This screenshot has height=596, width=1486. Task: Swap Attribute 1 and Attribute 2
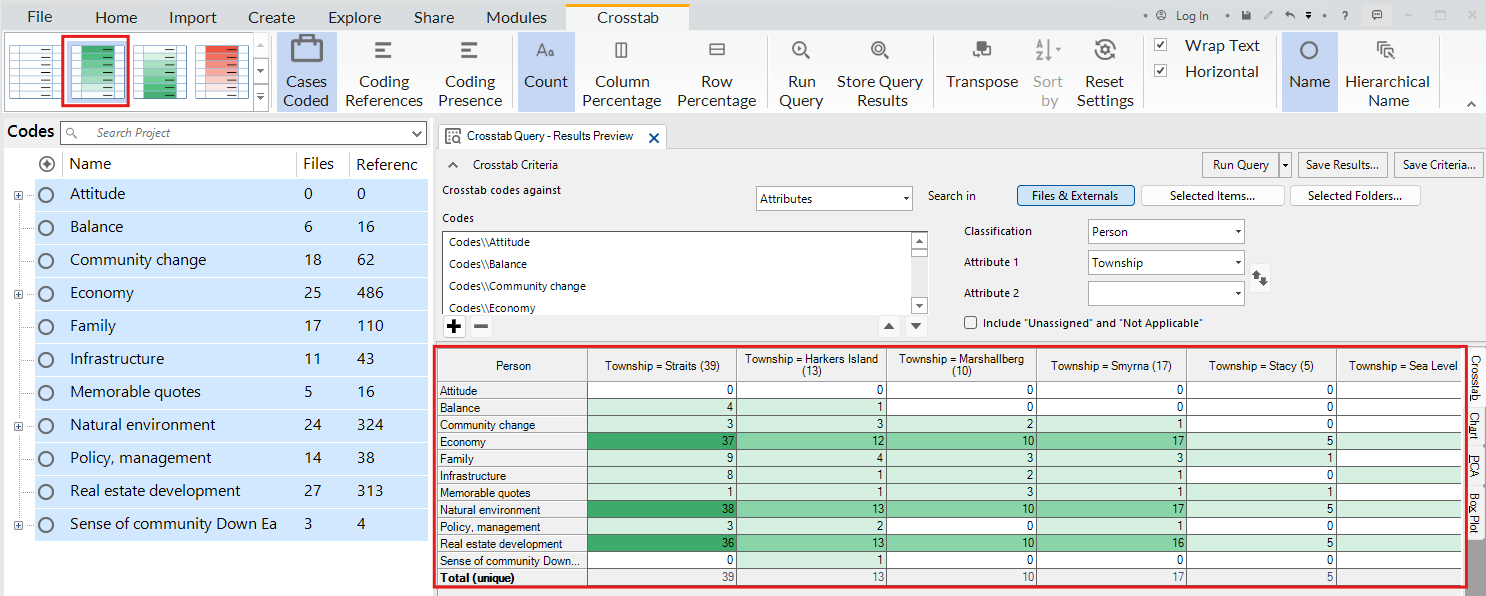tap(1260, 277)
